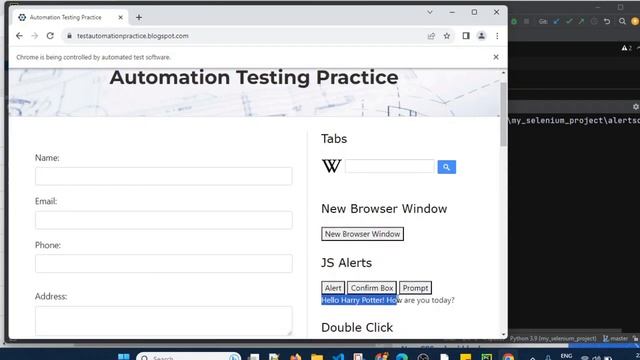Image resolution: width=640 pixels, height=360 pixels.
Task: Click the green debug icon in PyCharm
Action: [x=514, y=21]
